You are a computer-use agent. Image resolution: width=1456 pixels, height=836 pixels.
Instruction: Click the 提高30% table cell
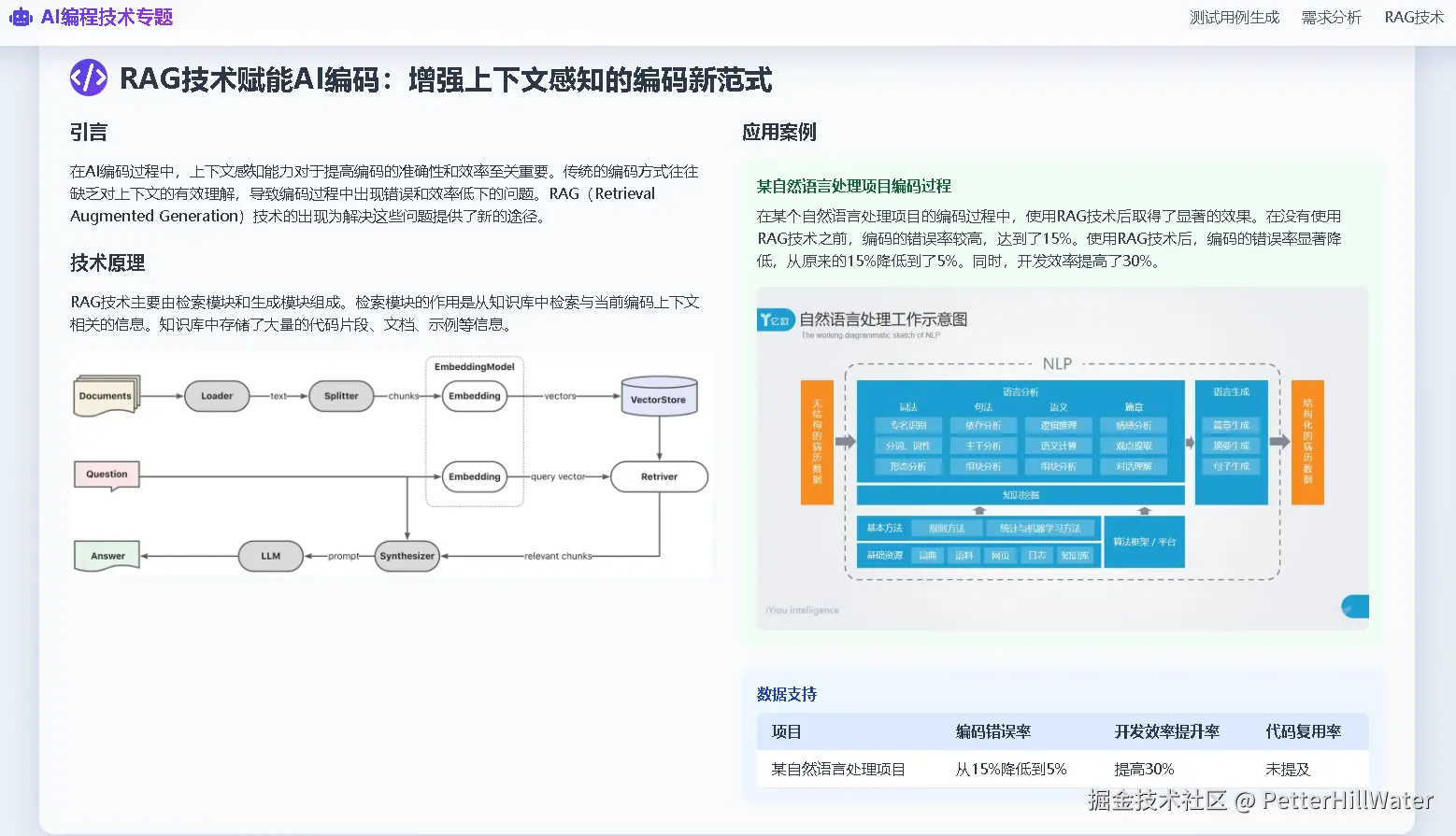coord(1144,769)
